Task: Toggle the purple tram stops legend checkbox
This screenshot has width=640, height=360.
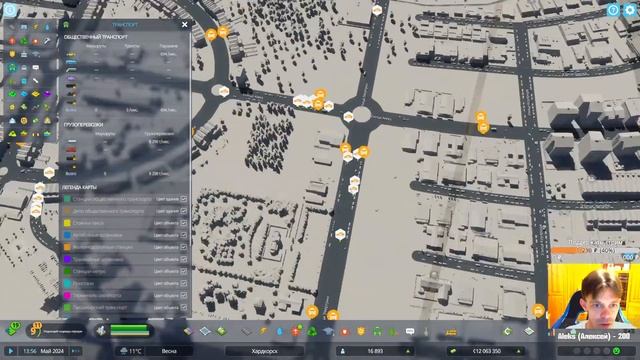Action: pos(184,259)
